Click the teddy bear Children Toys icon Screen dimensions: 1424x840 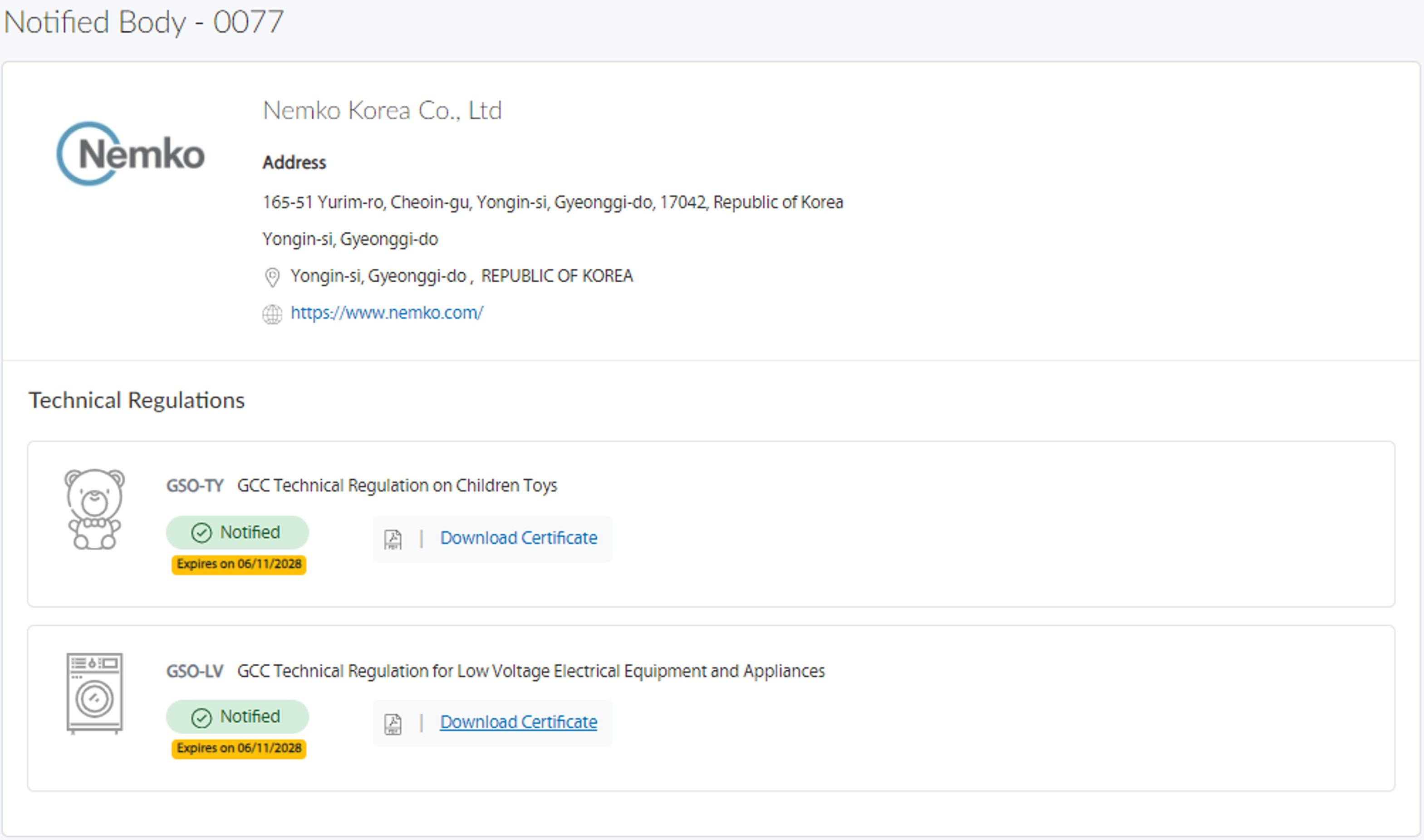pos(94,509)
